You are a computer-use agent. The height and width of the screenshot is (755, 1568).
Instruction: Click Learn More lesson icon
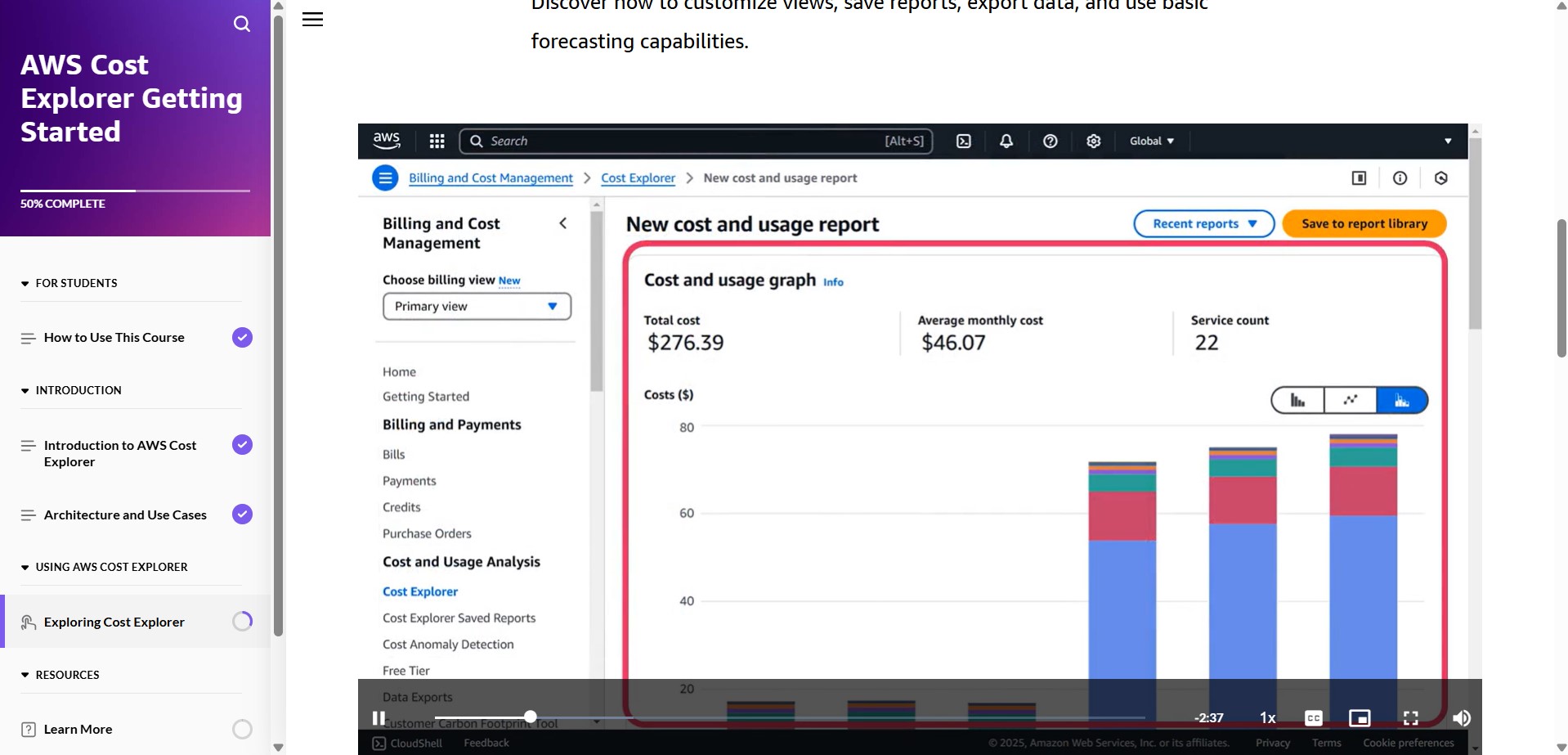pyautogui.click(x=28, y=730)
